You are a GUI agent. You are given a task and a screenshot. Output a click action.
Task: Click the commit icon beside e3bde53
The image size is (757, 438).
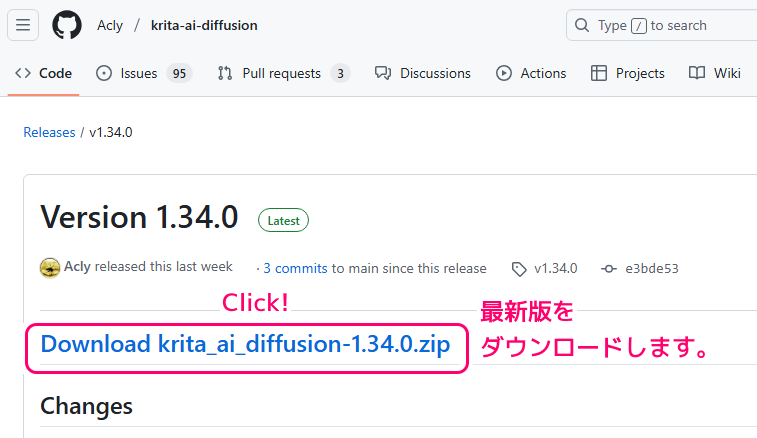point(609,269)
